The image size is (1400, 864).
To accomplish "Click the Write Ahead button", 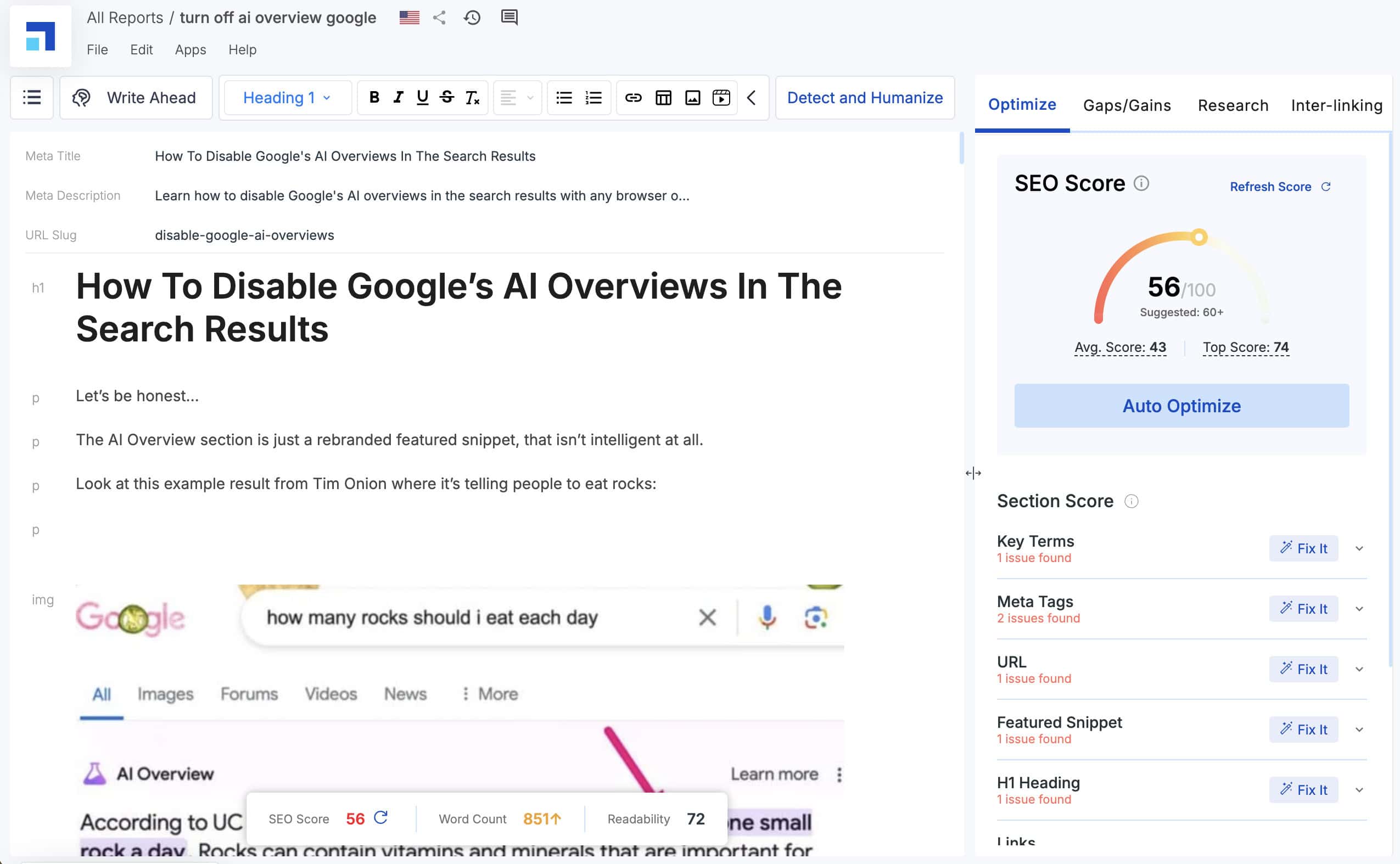I will [136, 98].
